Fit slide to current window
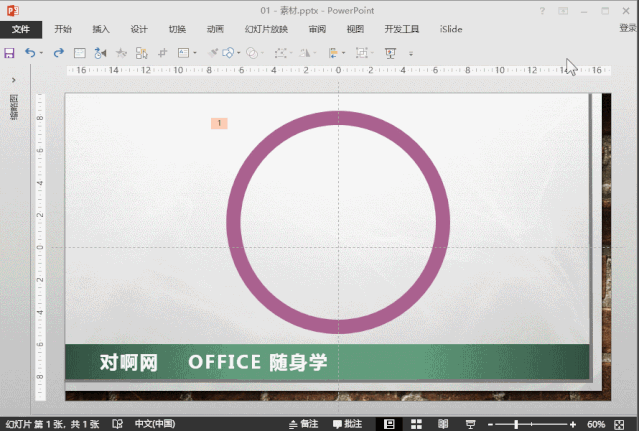Image resolution: width=639 pixels, height=431 pixels. (x=619, y=424)
